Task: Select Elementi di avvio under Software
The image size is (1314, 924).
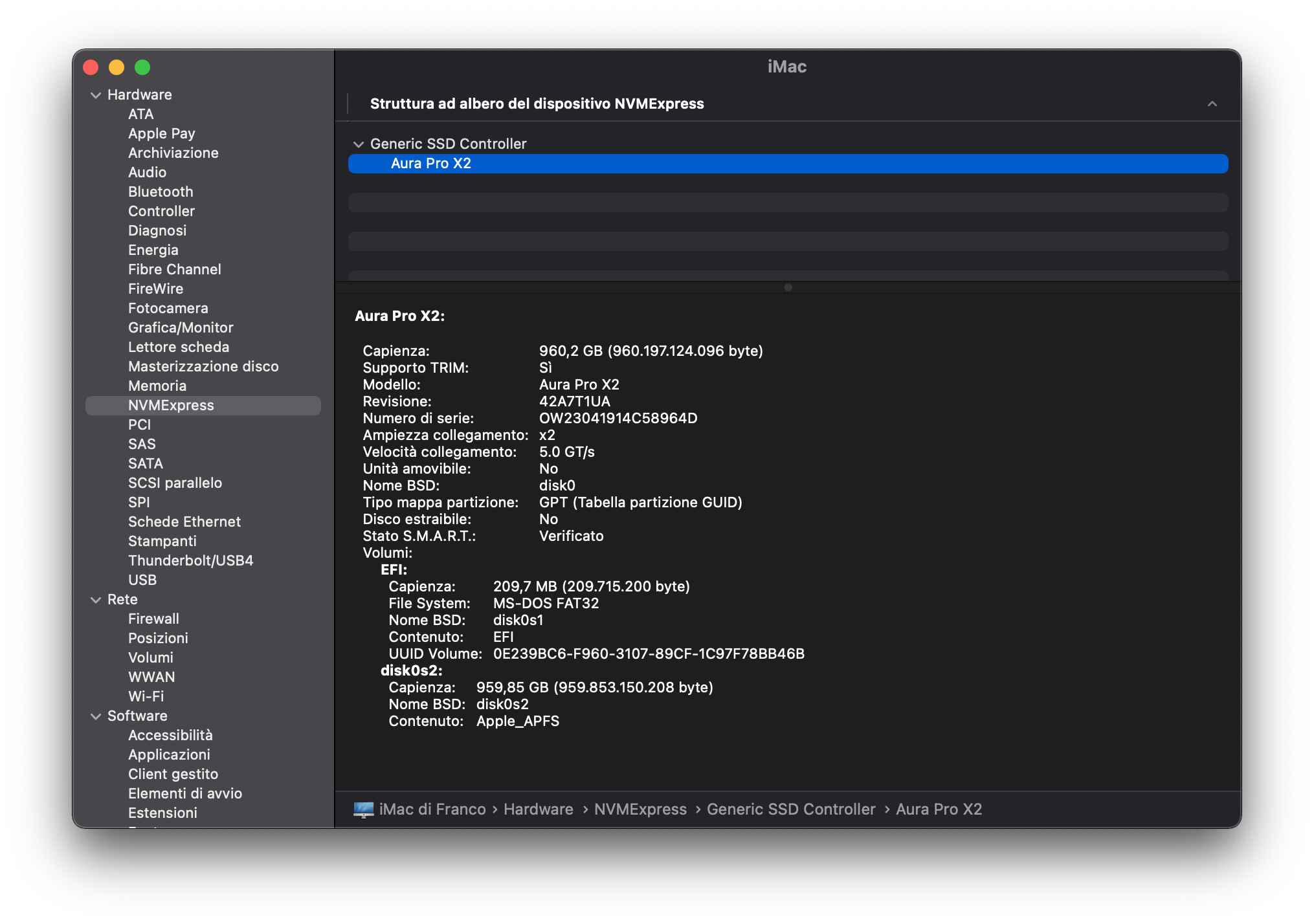Action: (x=185, y=793)
